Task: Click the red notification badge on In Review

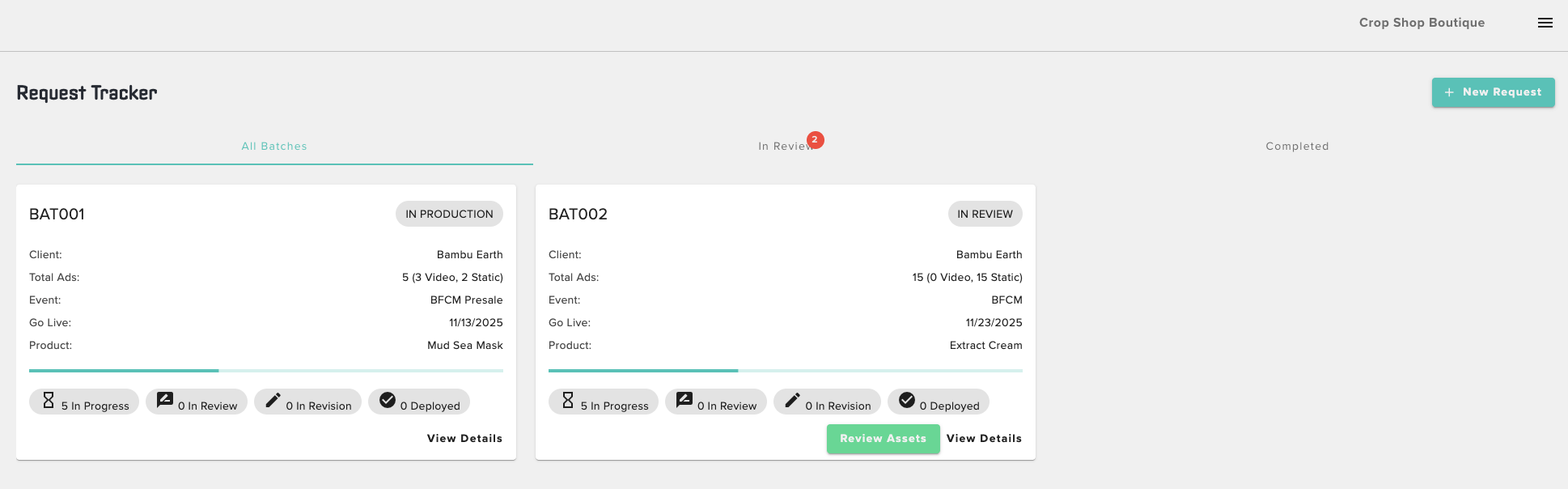Action: point(815,139)
